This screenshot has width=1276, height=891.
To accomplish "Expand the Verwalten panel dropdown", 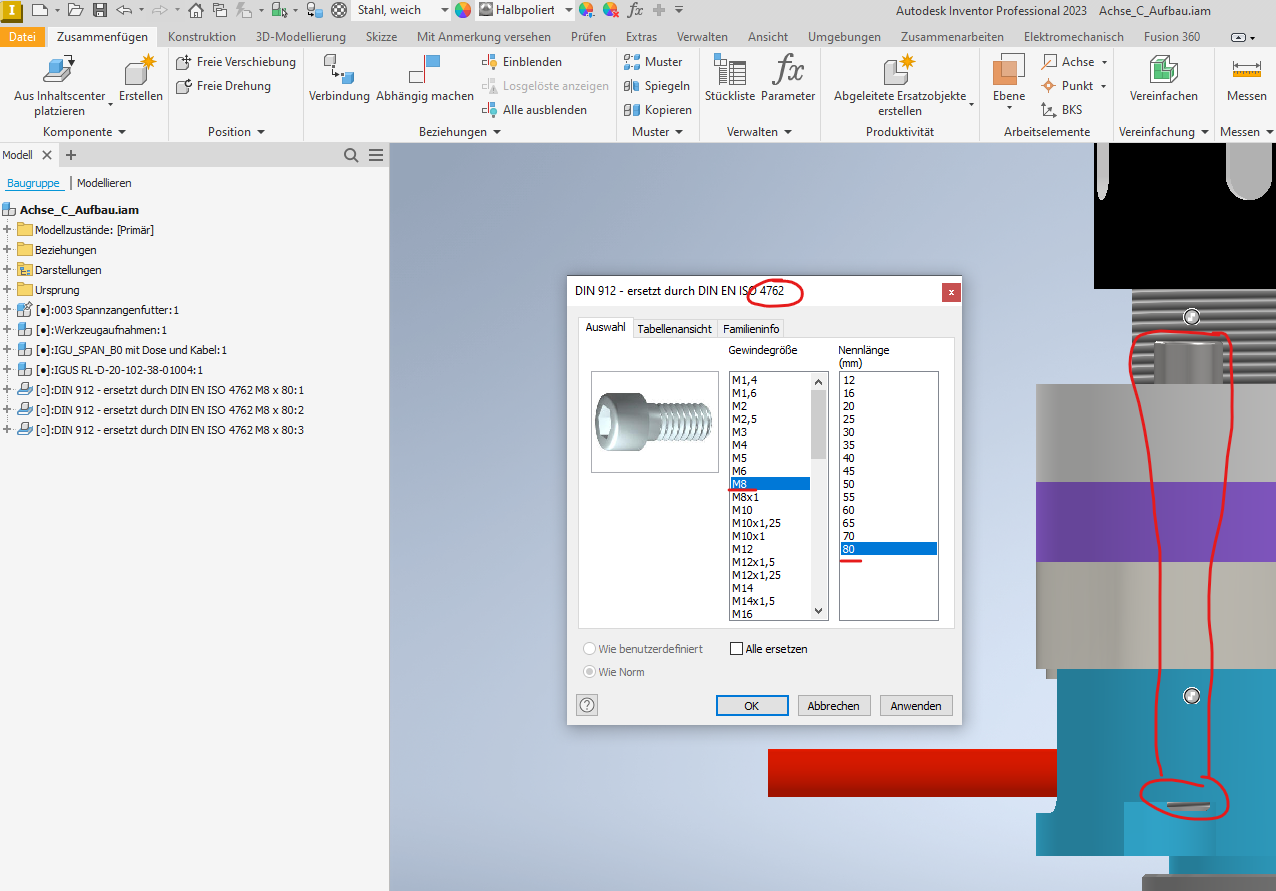I will [x=787, y=132].
